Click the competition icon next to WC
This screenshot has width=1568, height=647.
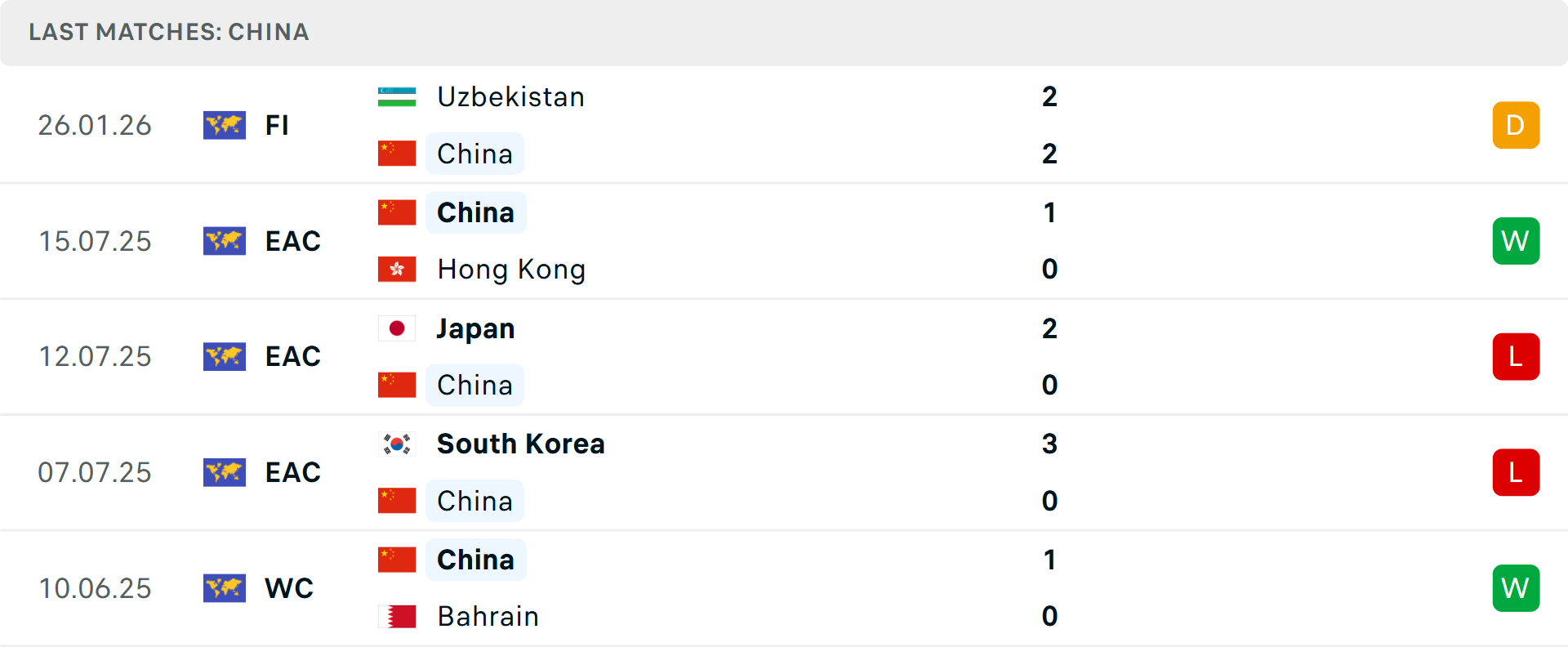(225, 588)
